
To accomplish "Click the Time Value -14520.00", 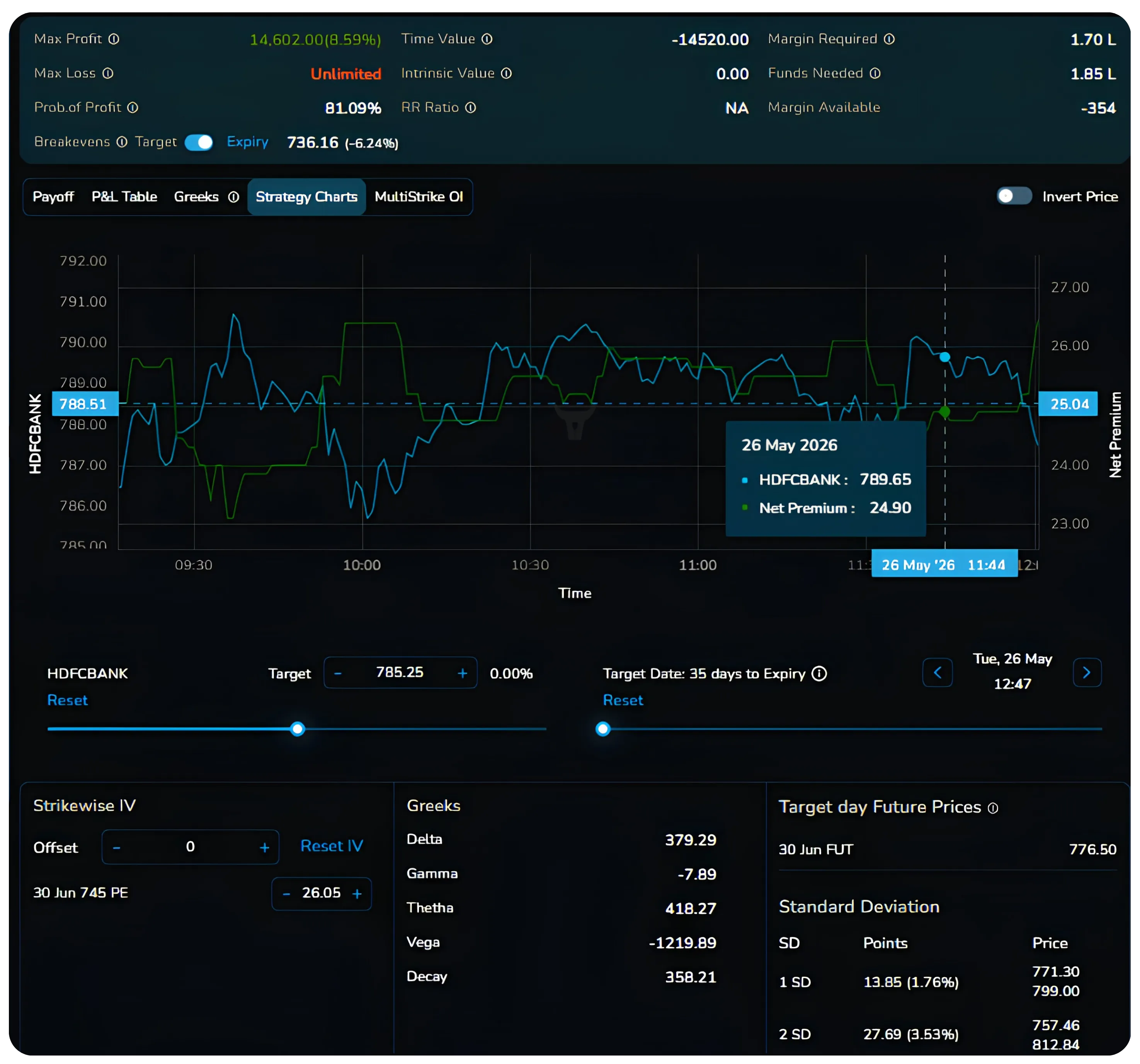I will click(710, 39).
